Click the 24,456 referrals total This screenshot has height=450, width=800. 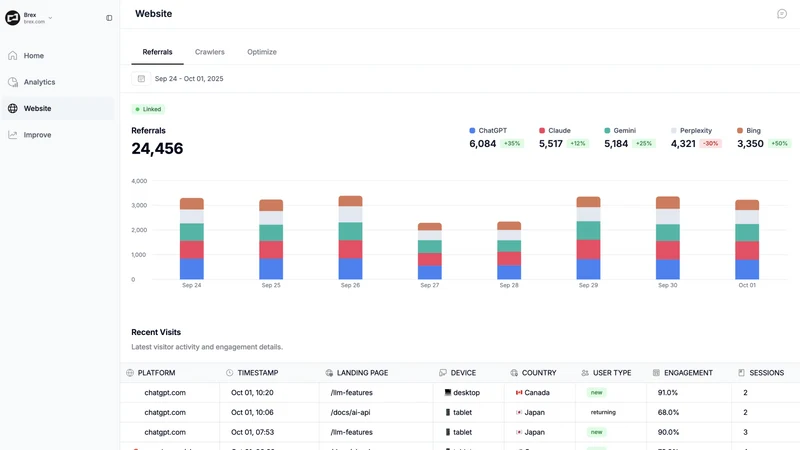click(x=157, y=148)
